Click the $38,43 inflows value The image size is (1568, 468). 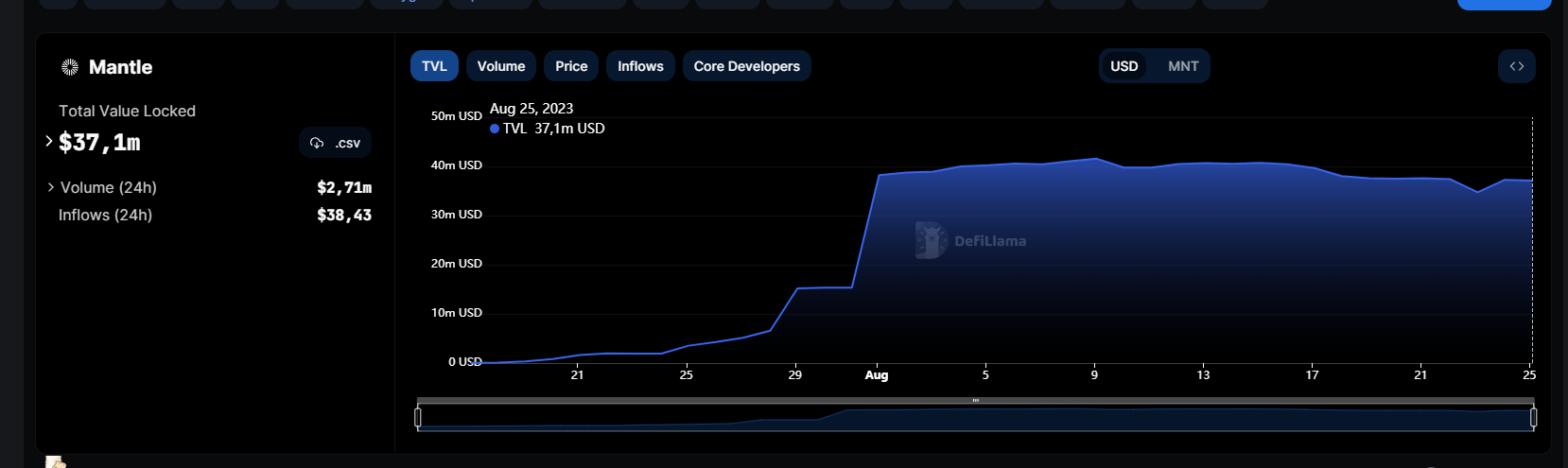[344, 215]
